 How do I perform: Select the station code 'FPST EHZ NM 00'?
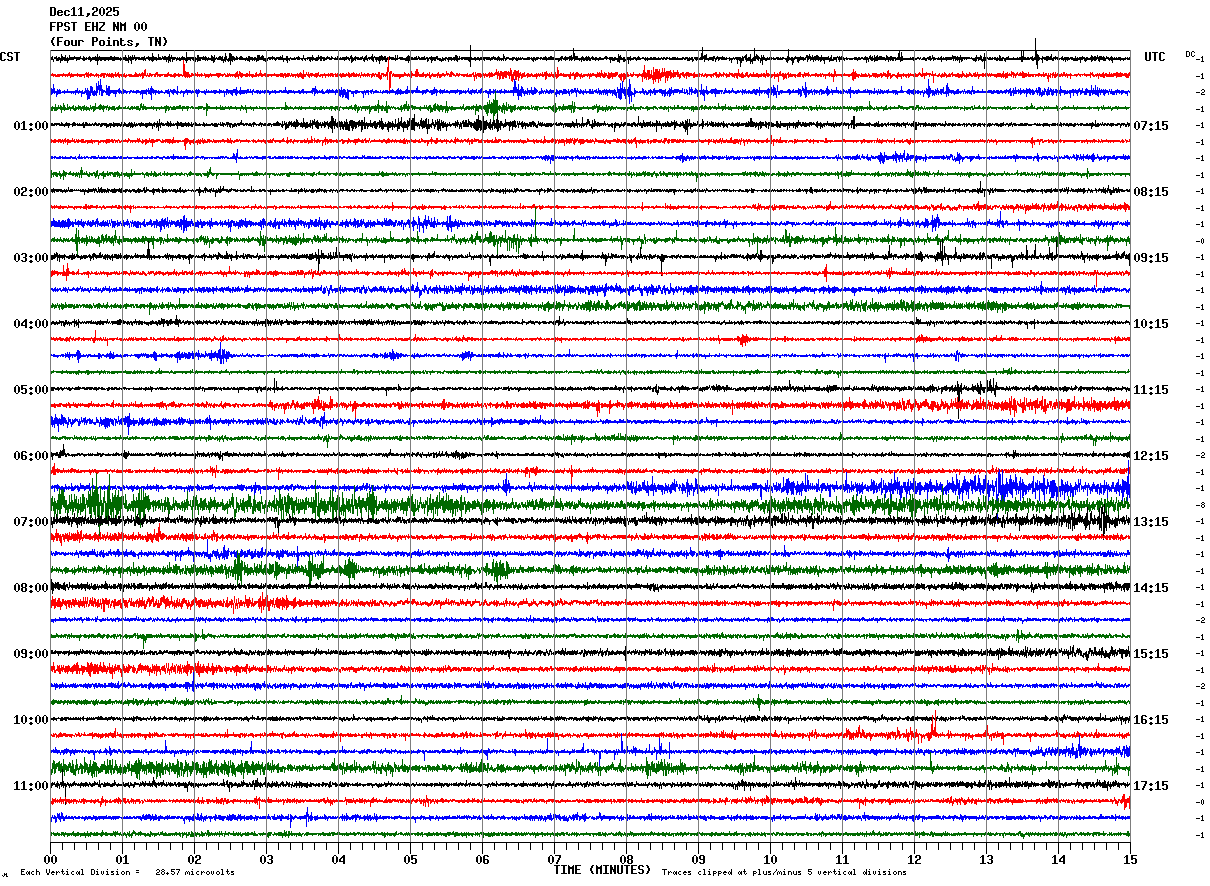(x=98, y=27)
